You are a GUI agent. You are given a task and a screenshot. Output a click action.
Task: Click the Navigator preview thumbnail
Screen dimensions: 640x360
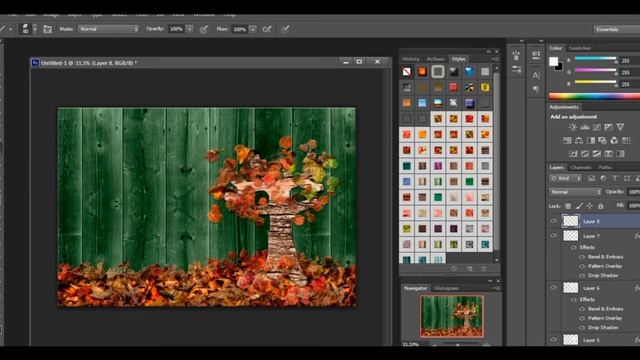tap(451, 316)
